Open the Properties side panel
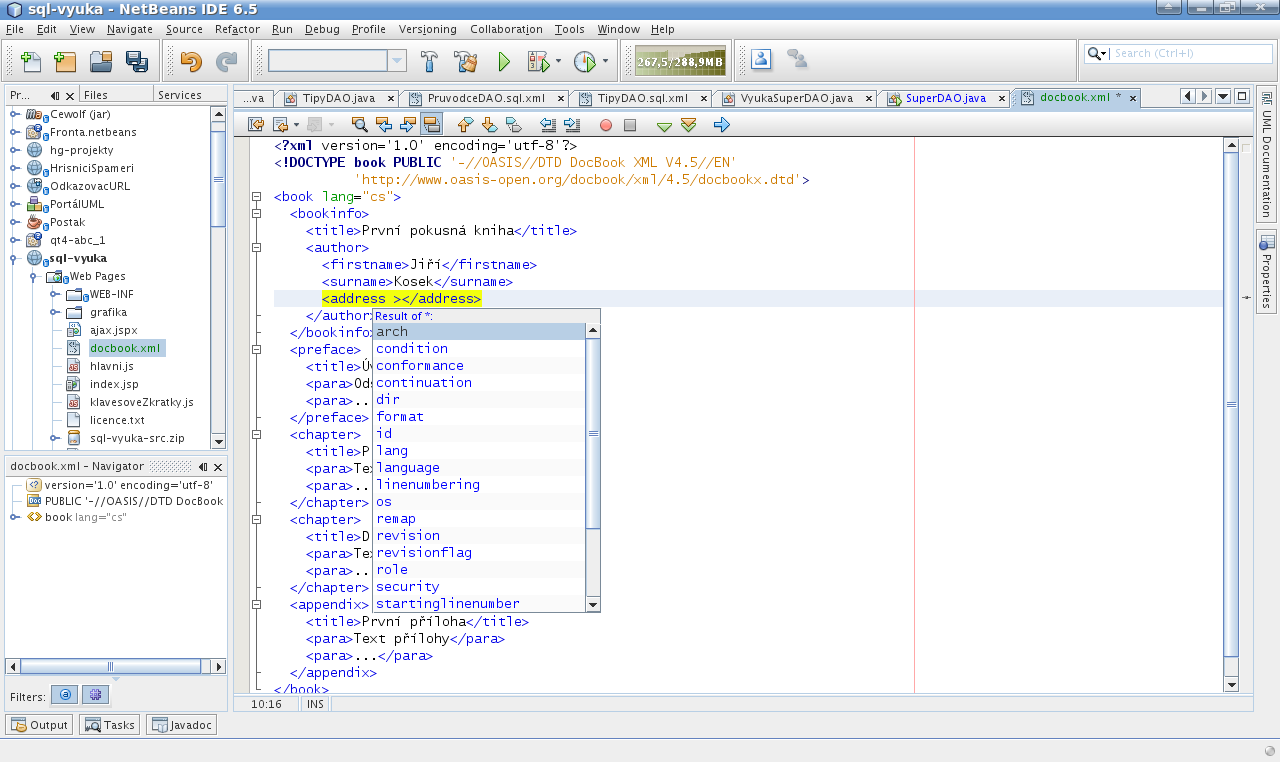Image resolution: width=1280 pixels, height=762 pixels. pos(1267,271)
